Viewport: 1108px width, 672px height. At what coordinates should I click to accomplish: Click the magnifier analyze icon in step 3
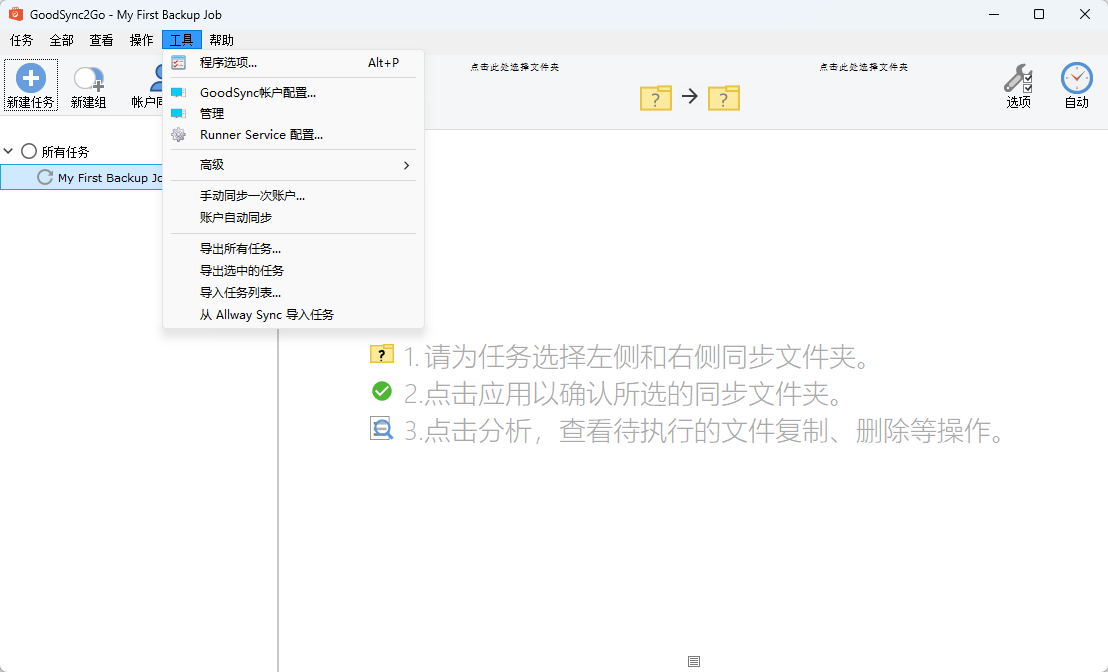coord(382,428)
